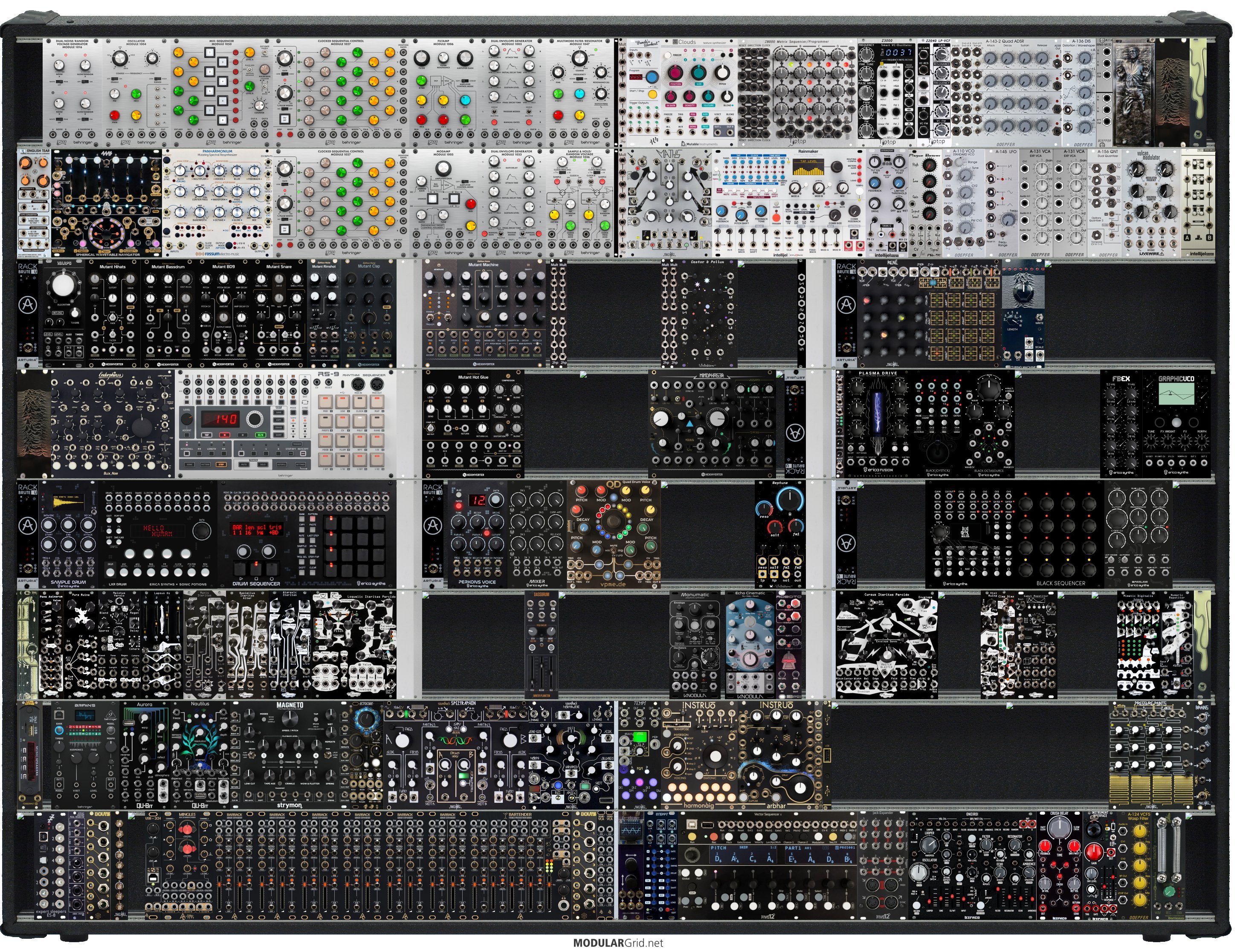Select the Sample & Hold Module 1036
The width and height of the screenshot is (1237, 952).
579,203
